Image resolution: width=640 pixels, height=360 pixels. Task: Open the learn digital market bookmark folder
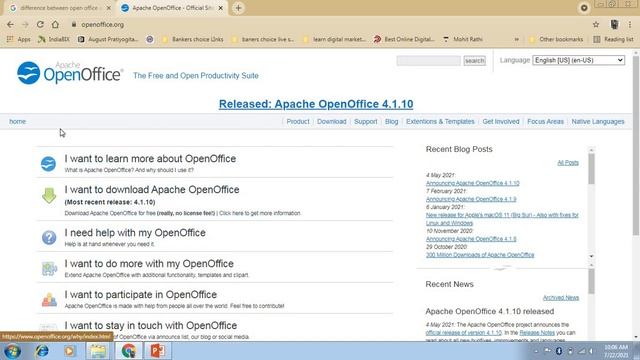coord(334,39)
